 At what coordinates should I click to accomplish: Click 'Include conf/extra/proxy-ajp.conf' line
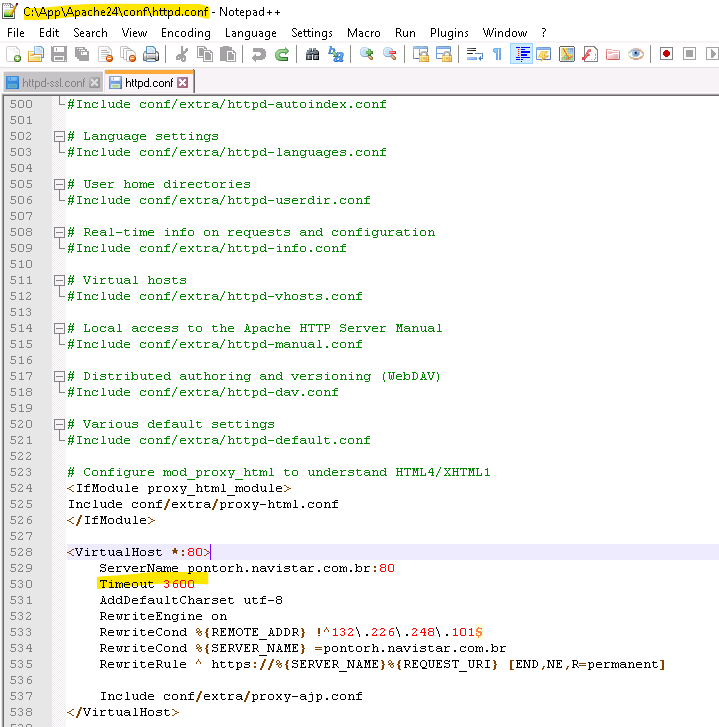[231, 696]
